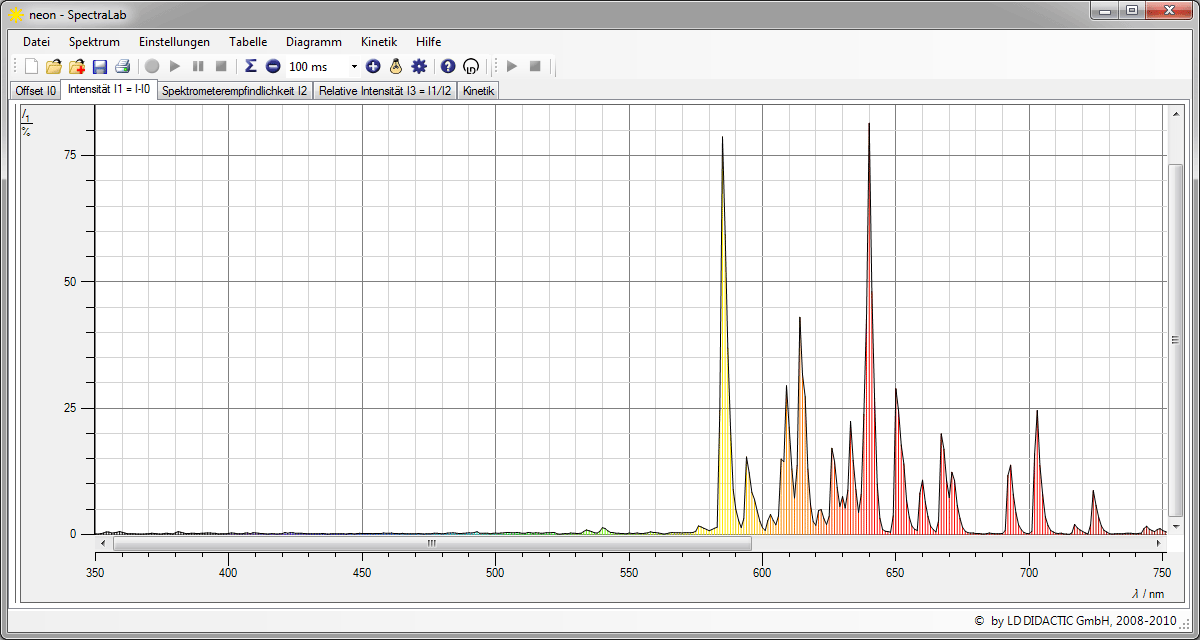
Task: Print the diagram using the printer icon
Action: pyautogui.click(x=122, y=67)
